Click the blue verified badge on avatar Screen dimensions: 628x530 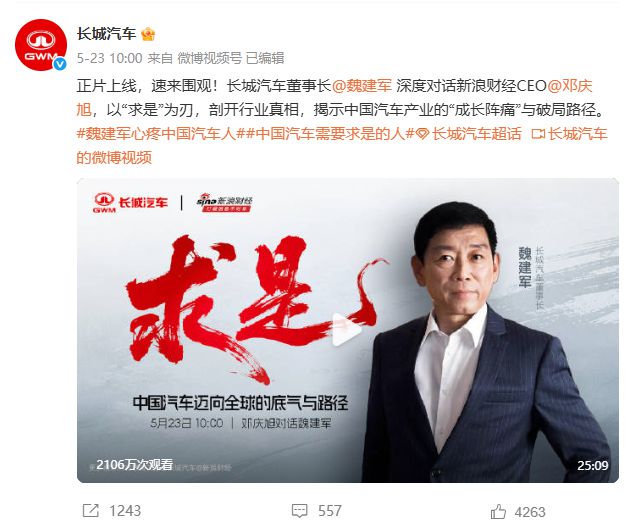tap(60, 64)
